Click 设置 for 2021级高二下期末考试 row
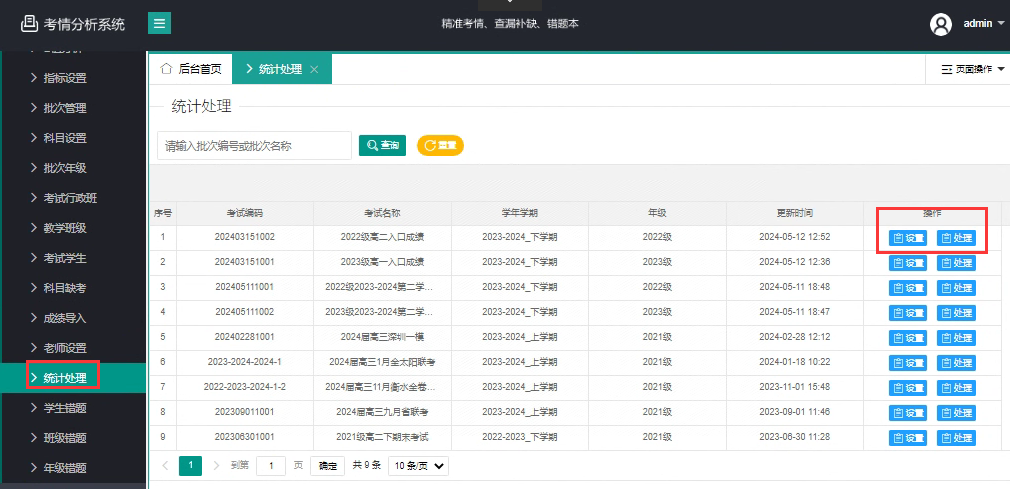This screenshot has height=489, width=1010. (908, 438)
